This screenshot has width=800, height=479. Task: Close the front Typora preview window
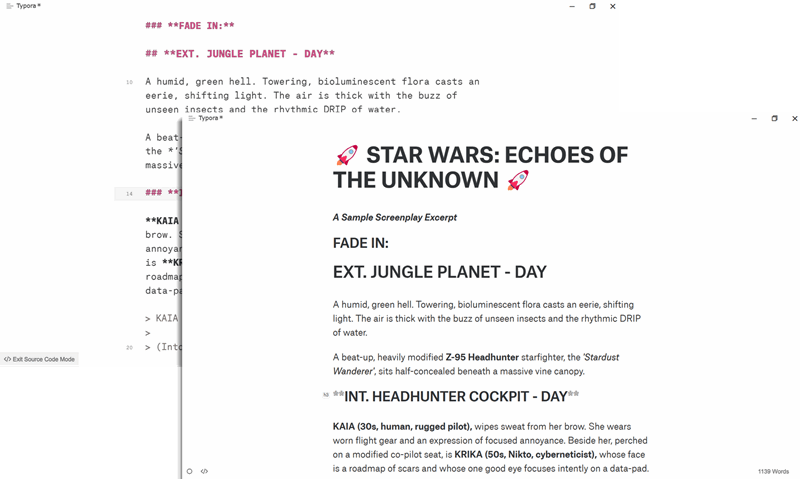tap(792, 118)
